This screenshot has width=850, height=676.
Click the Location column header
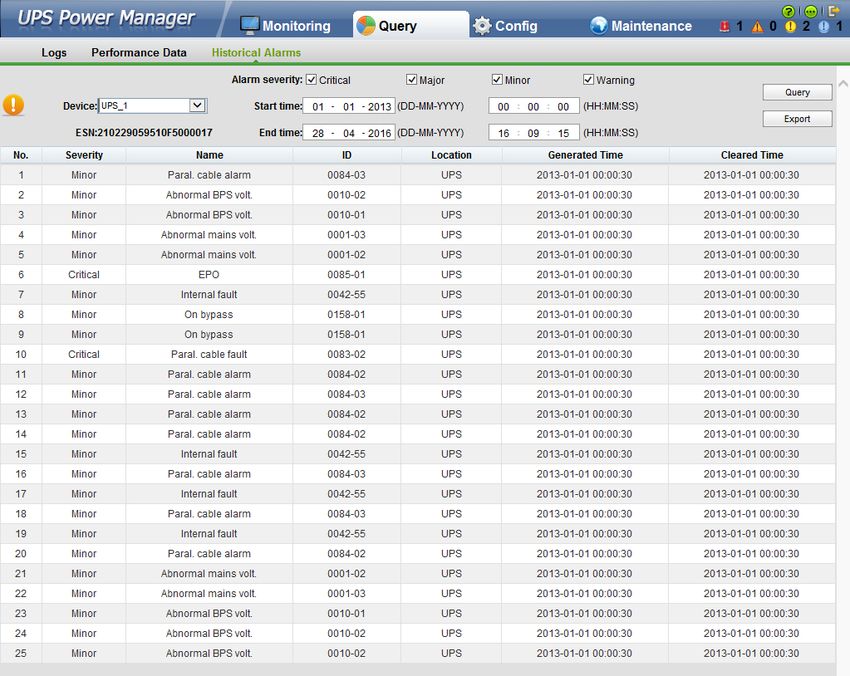[451, 155]
